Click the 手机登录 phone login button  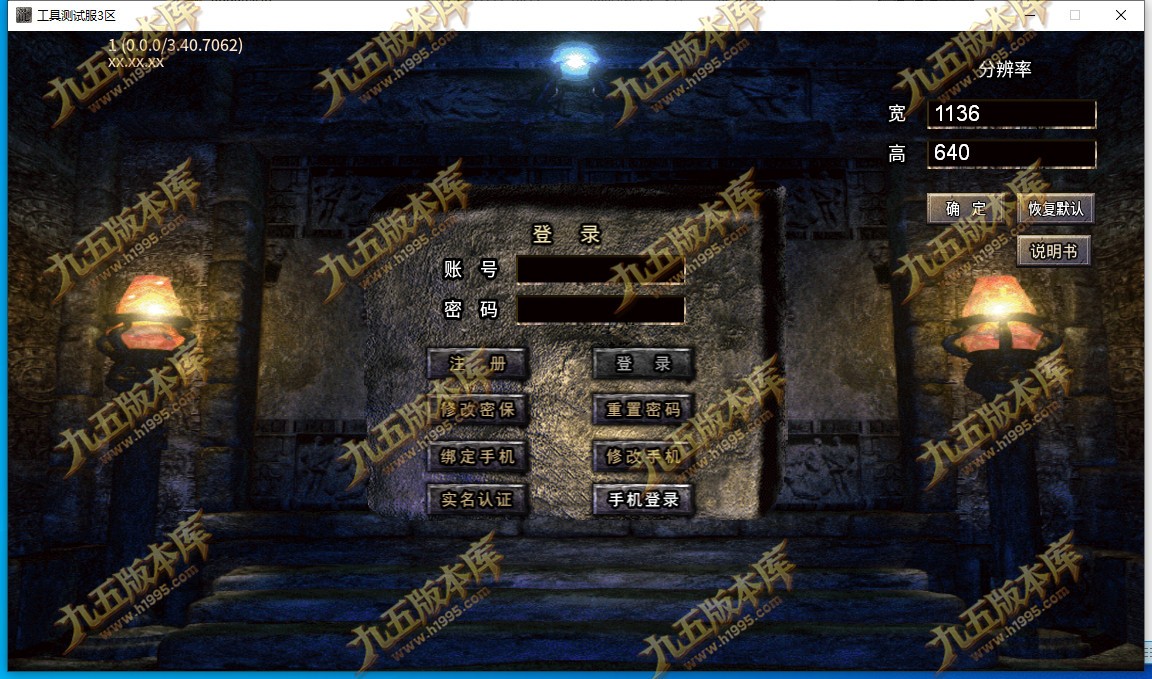[643, 500]
